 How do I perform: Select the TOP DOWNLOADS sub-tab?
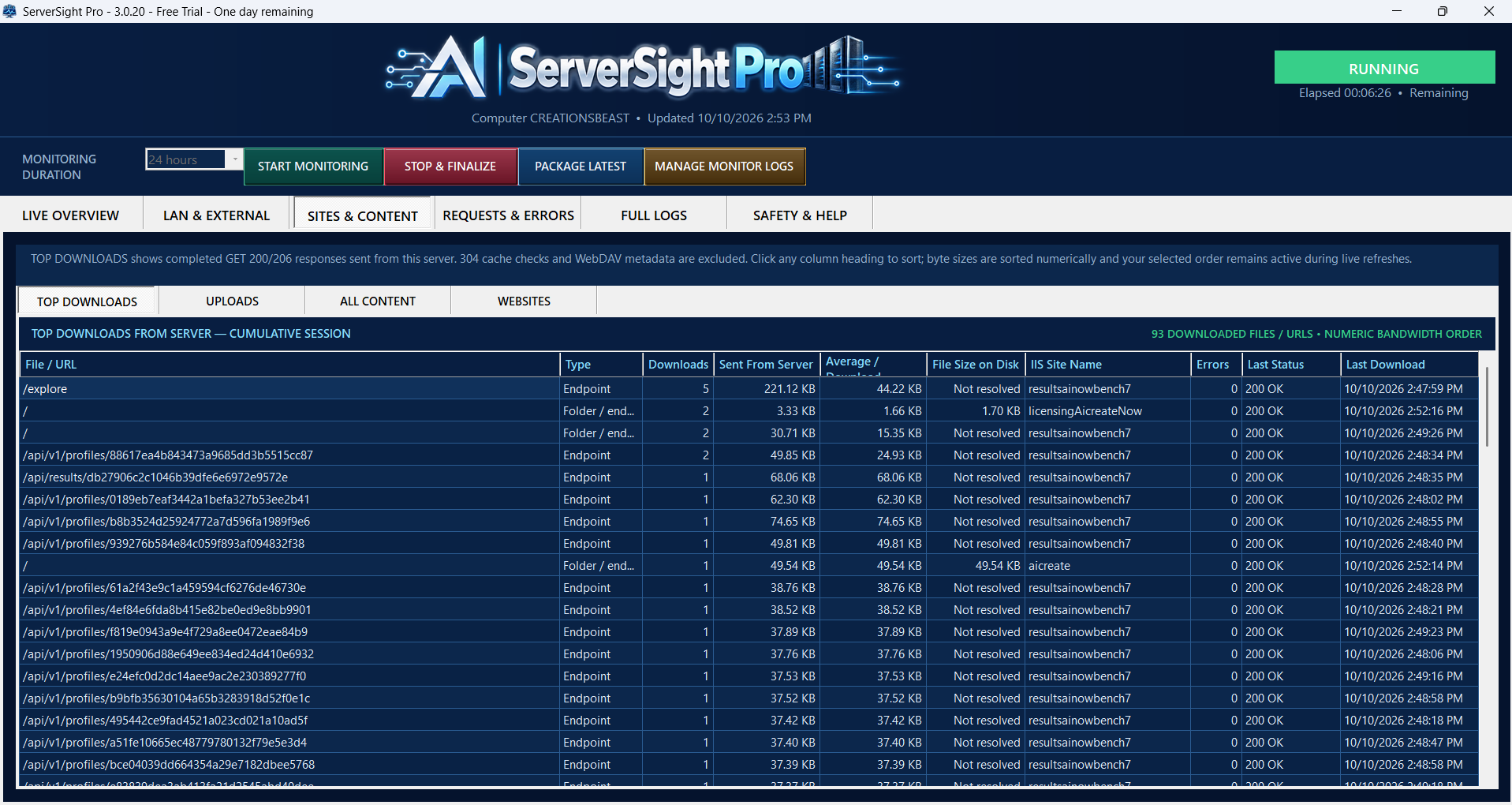click(x=87, y=301)
